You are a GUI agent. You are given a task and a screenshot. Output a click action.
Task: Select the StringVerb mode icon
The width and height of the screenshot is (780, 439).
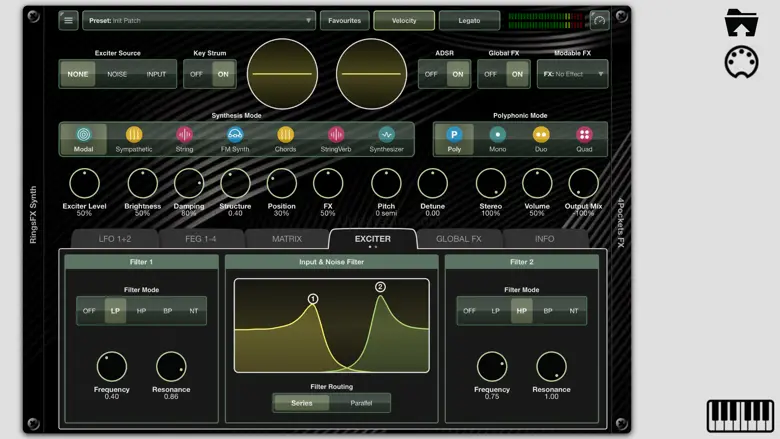336,135
